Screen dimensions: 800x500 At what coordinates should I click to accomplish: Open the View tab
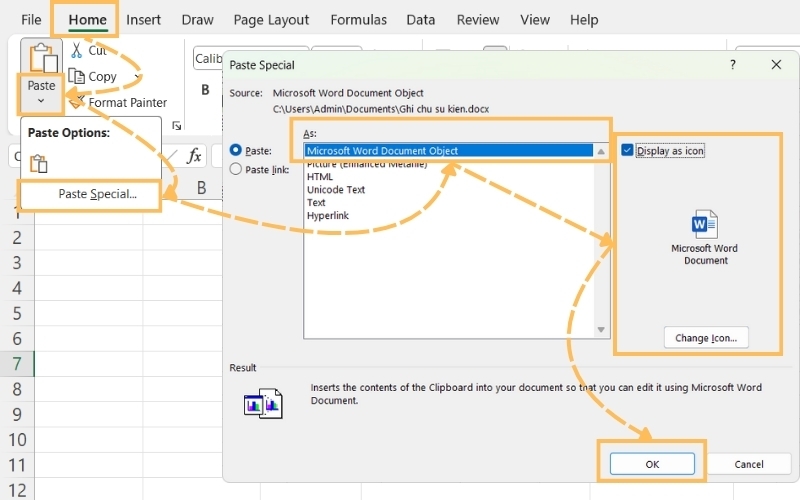(x=535, y=20)
